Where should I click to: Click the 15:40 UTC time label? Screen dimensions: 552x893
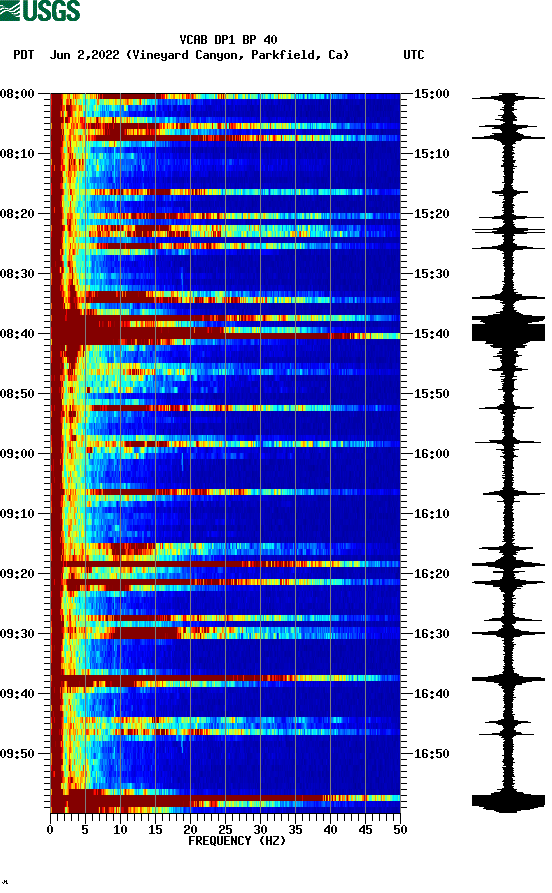[431, 334]
